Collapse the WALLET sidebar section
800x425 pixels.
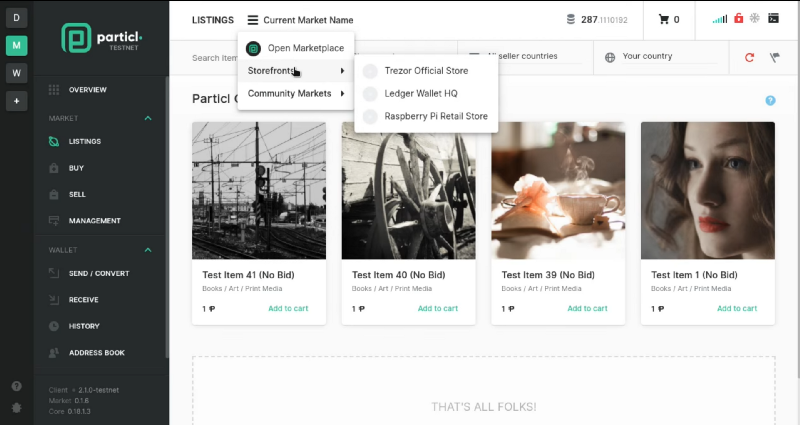pyautogui.click(x=148, y=250)
